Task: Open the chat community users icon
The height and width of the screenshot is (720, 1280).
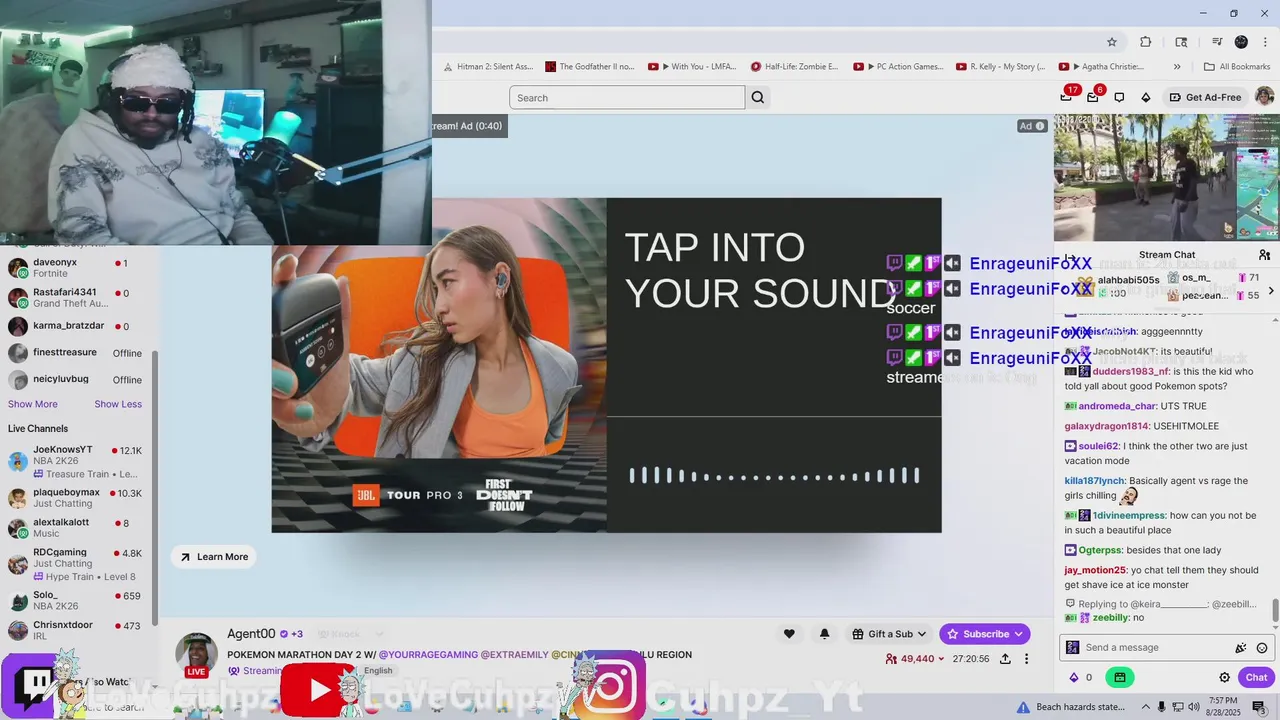Action: click(x=1264, y=255)
